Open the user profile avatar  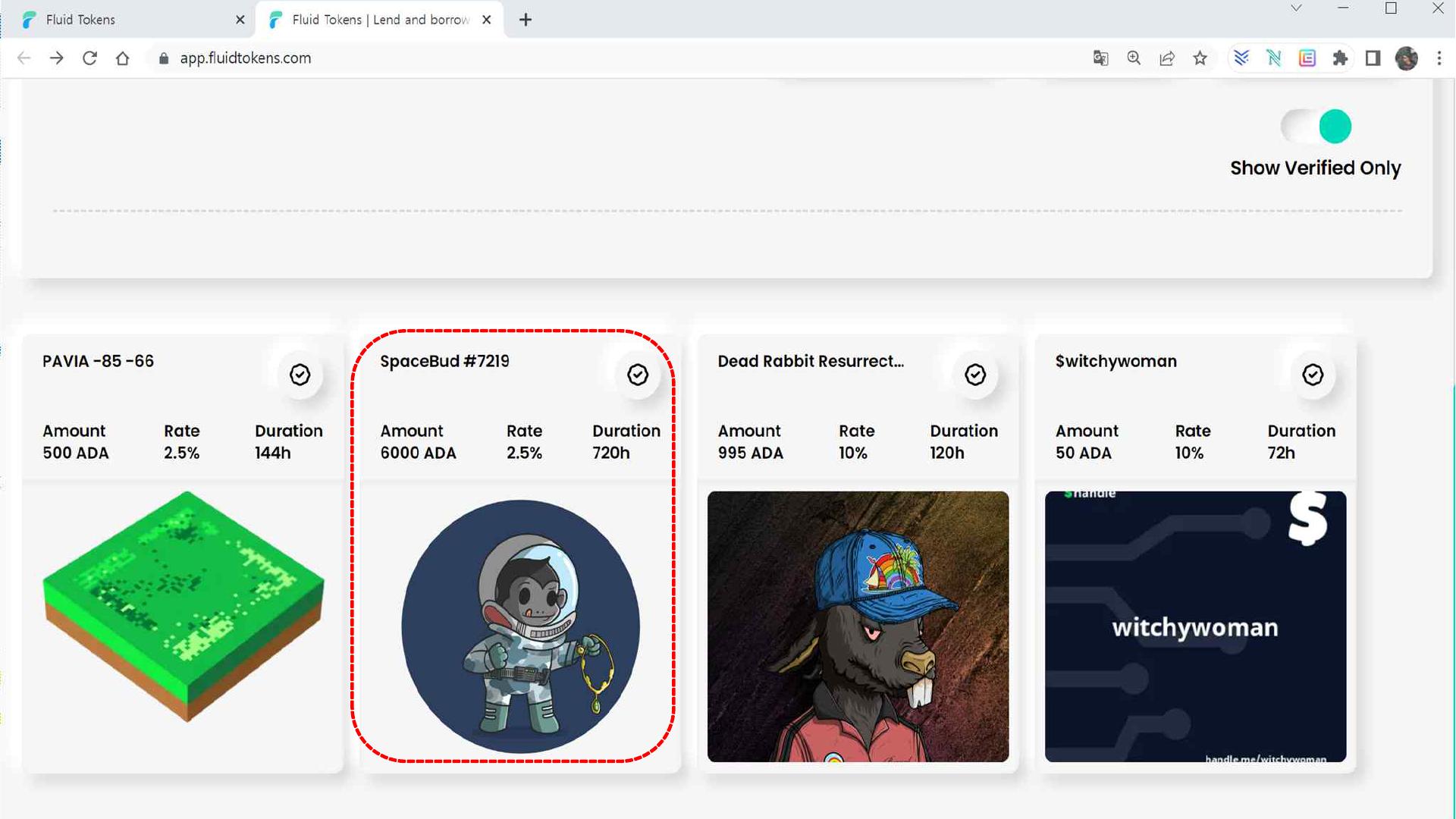(1407, 58)
